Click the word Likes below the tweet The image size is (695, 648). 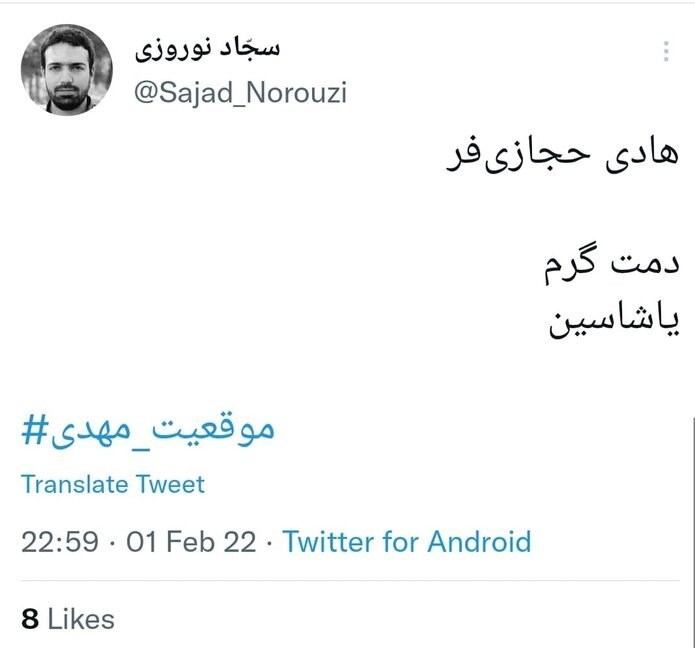click(x=81, y=619)
